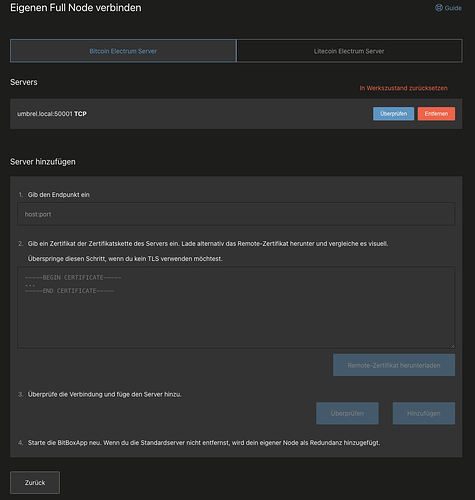The width and height of the screenshot is (475, 500).
Task: Click Überprüfen button under step 3
Action: [347, 413]
